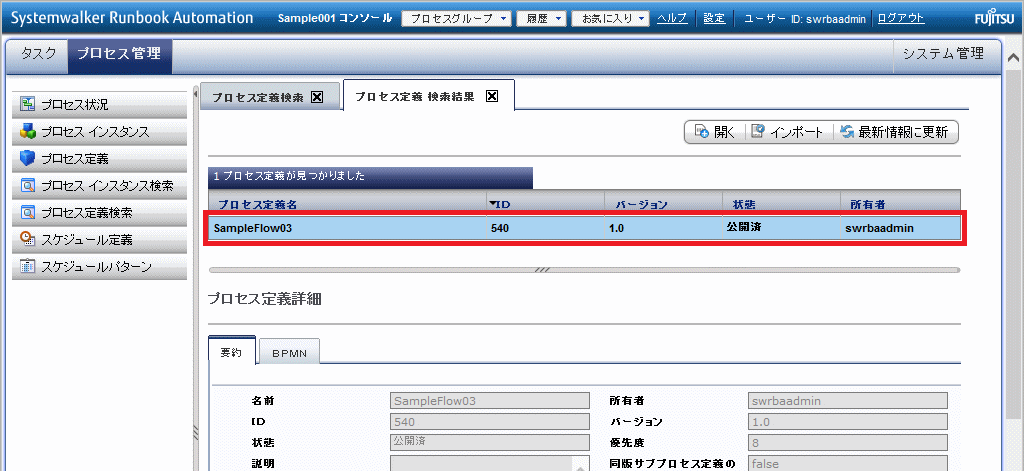
Task: Click the スケジュールパターン calendar icon
Action: (28, 266)
